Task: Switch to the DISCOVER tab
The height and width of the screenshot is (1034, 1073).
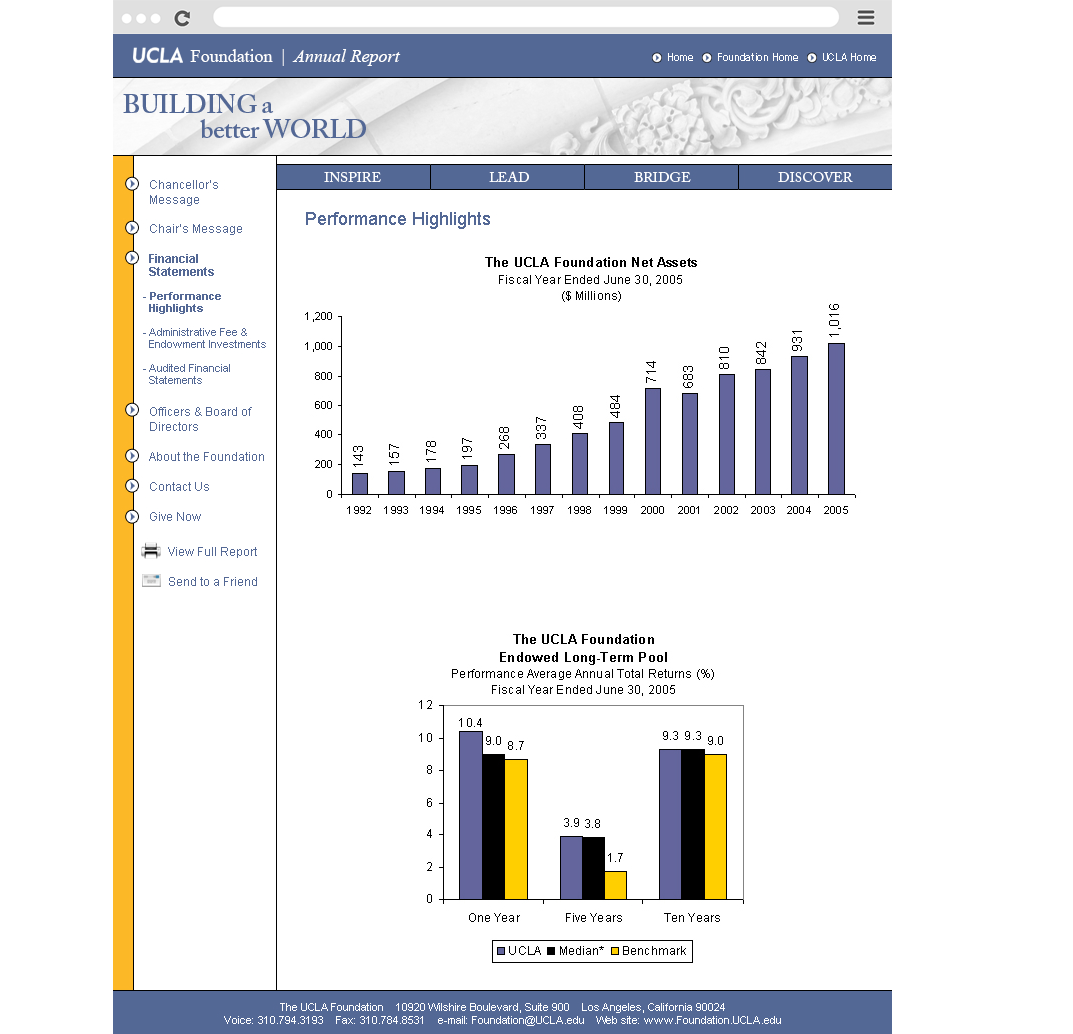Action: 815,177
